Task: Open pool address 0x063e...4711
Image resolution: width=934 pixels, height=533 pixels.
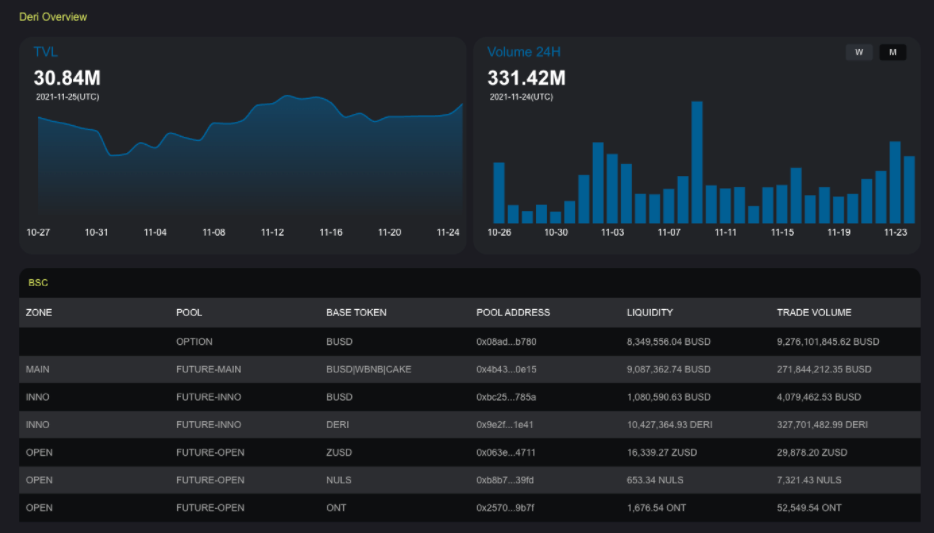Action: click(506, 452)
